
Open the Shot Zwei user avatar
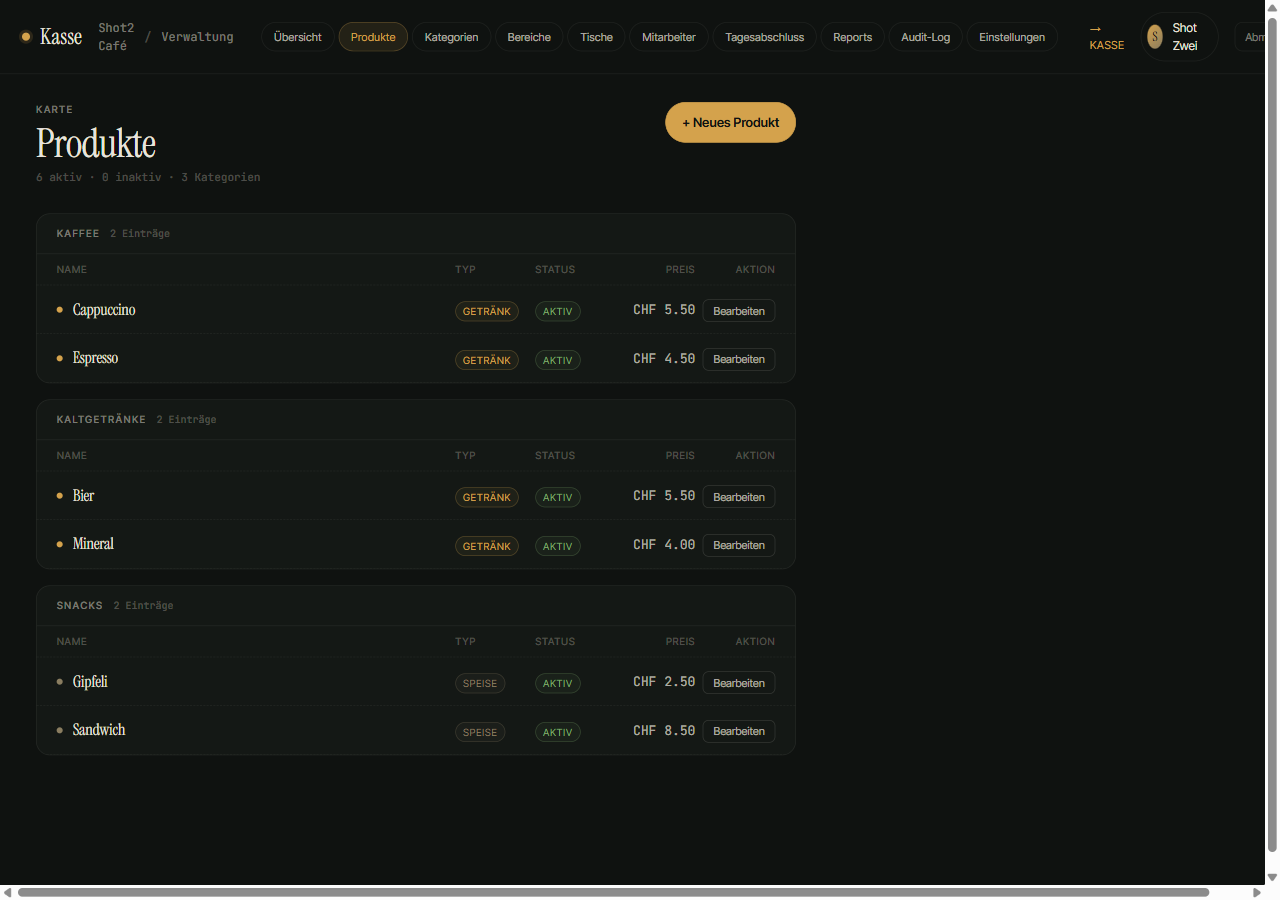tap(1155, 37)
